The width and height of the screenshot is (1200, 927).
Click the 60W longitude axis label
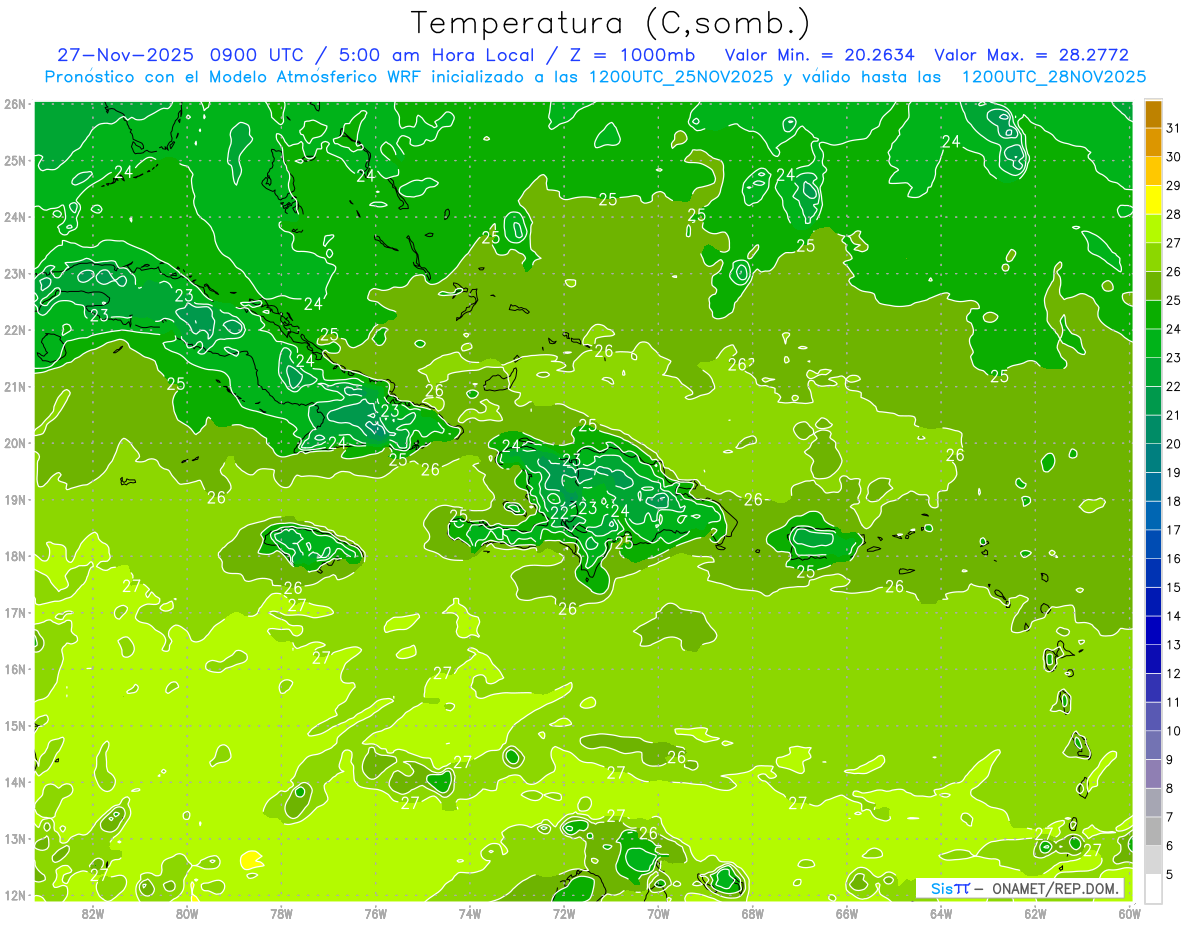click(1128, 913)
